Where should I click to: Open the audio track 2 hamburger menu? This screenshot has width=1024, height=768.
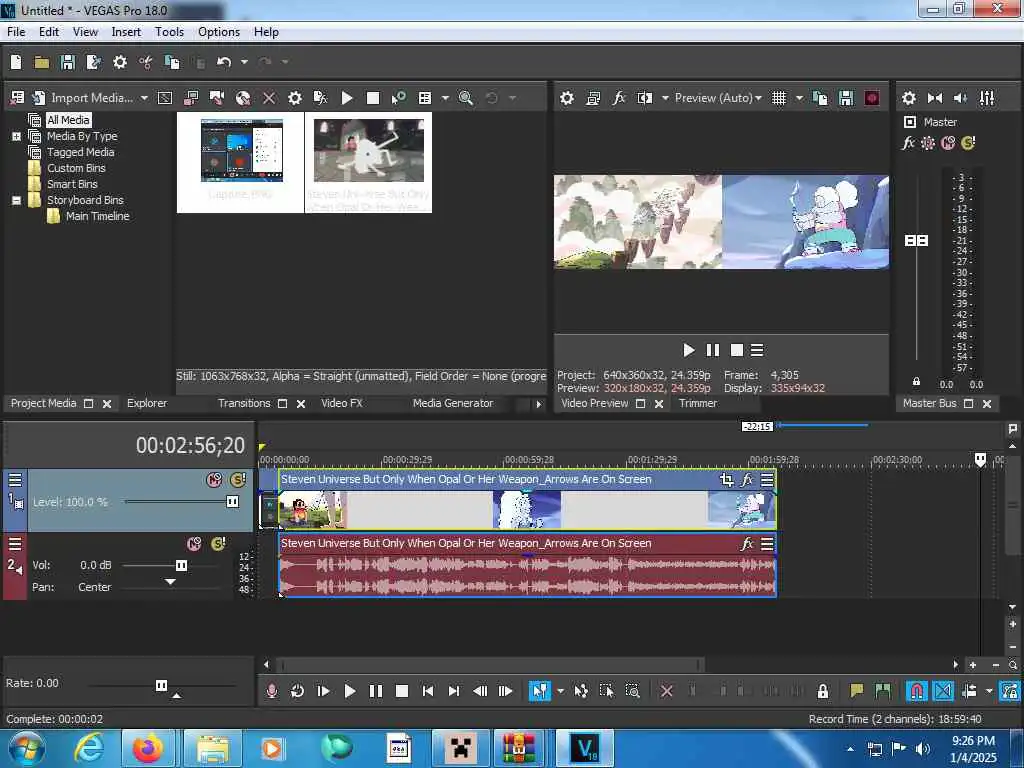click(x=15, y=544)
